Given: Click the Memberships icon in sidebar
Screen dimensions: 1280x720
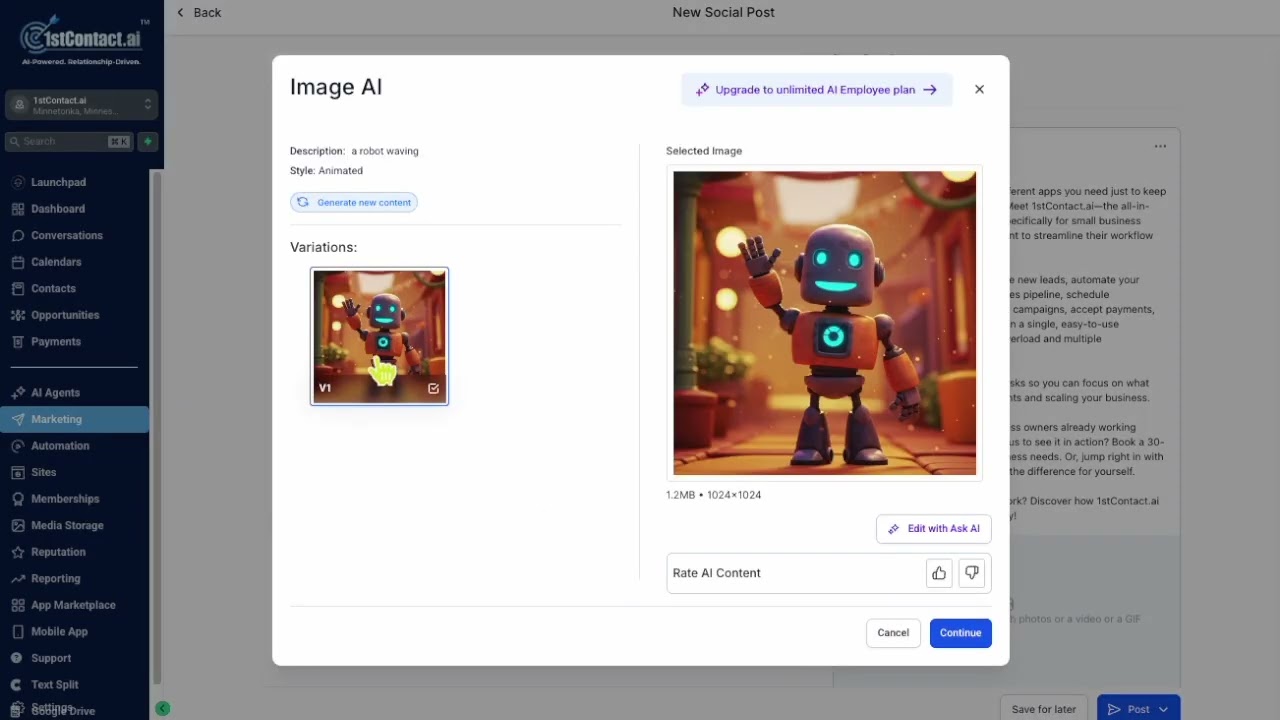Looking at the screenshot, I should (18, 499).
